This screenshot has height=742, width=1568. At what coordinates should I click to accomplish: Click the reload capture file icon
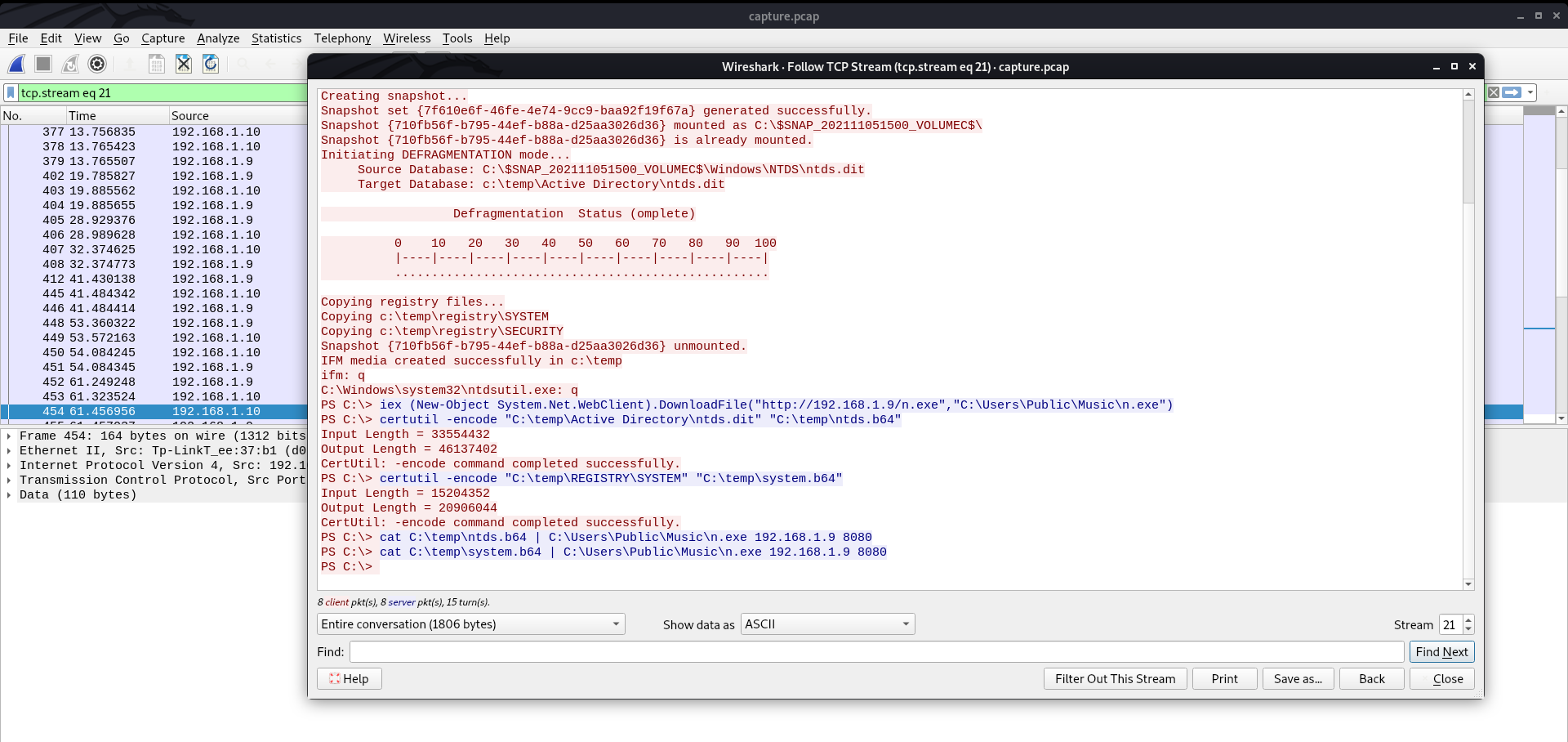(x=211, y=64)
